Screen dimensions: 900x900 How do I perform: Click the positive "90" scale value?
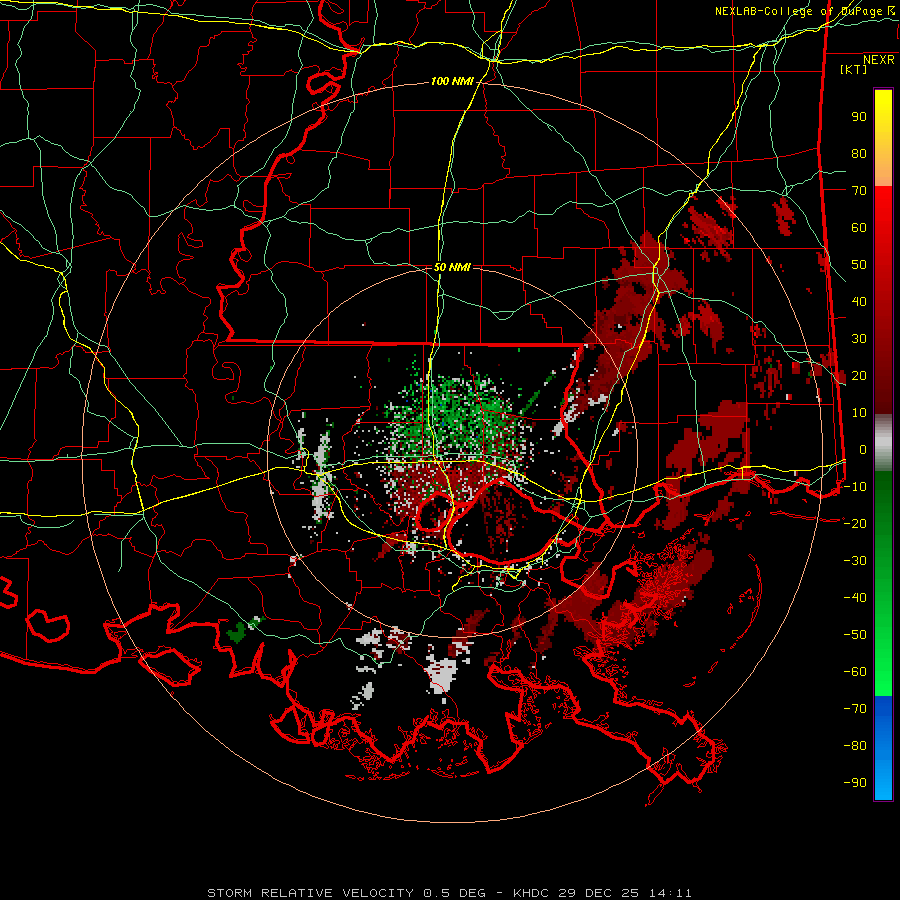[x=859, y=117]
